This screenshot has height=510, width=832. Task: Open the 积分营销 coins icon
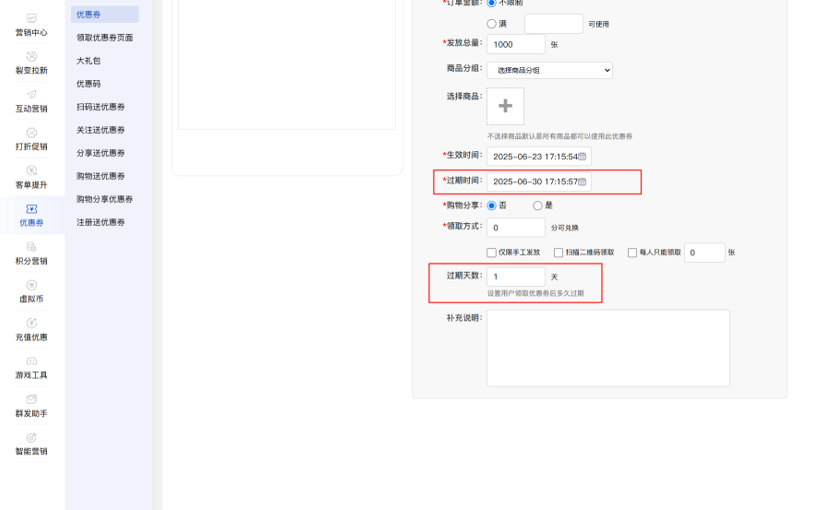point(31,247)
